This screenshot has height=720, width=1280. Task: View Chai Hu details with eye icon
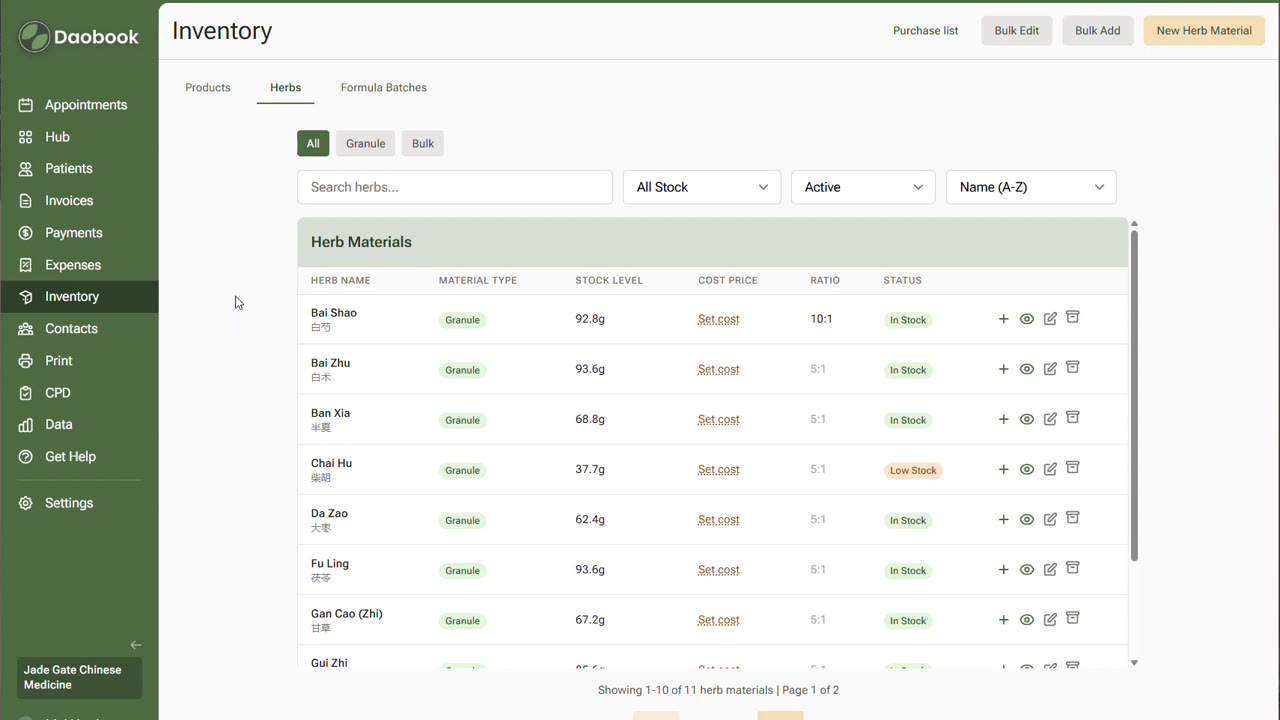tap(1026, 469)
